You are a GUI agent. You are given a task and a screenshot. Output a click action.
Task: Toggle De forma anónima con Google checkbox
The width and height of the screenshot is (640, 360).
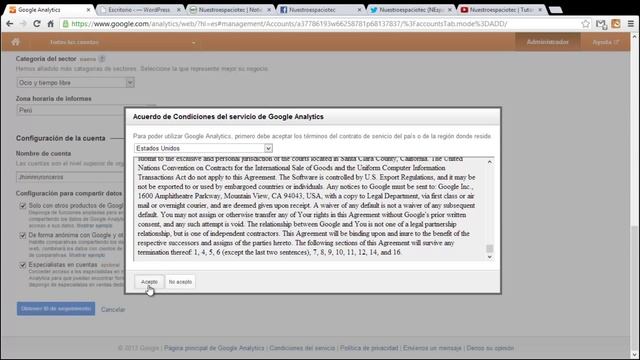pos(23,236)
